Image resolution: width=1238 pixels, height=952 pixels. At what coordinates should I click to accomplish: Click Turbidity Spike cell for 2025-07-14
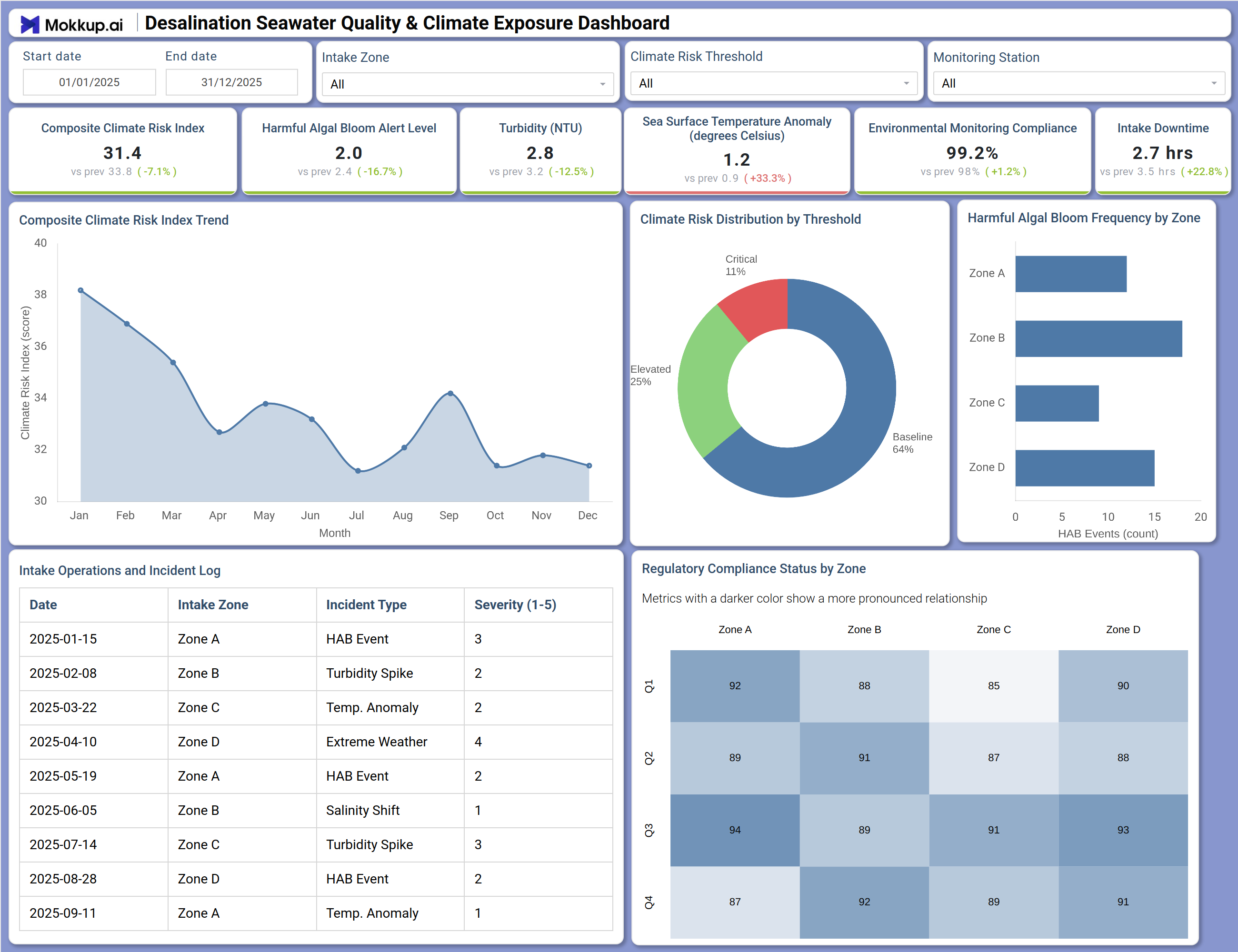[390, 844]
